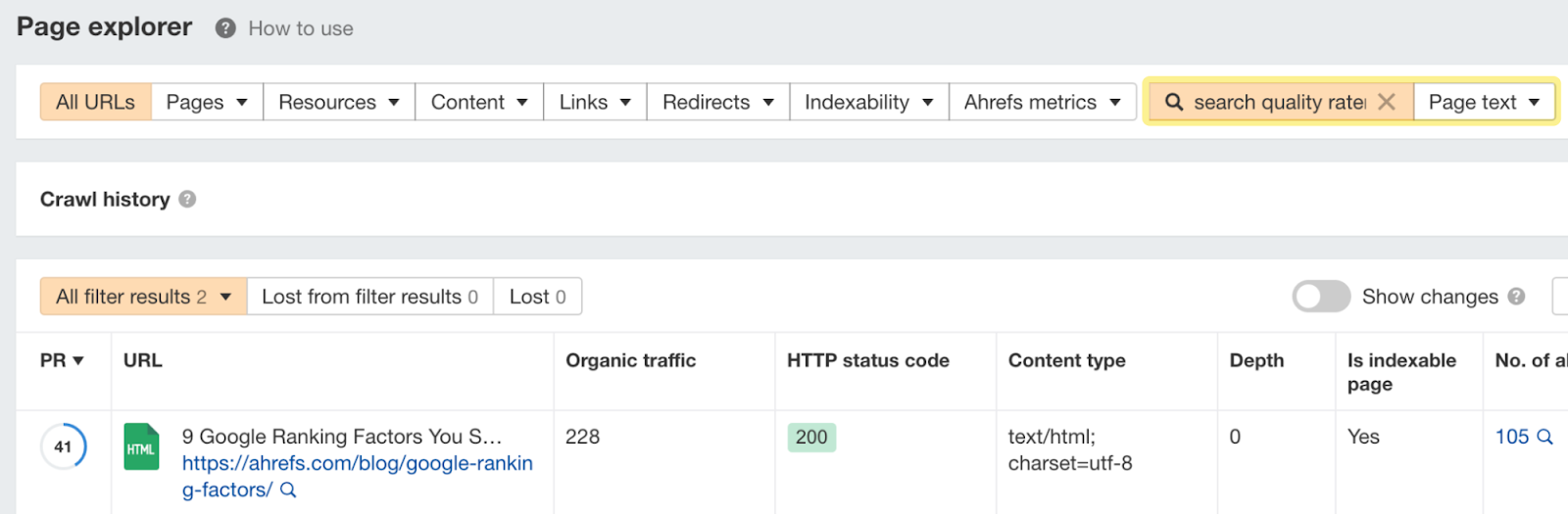Clear the search quality rater filter
The image size is (1568, 514).
pos(1386,102)
